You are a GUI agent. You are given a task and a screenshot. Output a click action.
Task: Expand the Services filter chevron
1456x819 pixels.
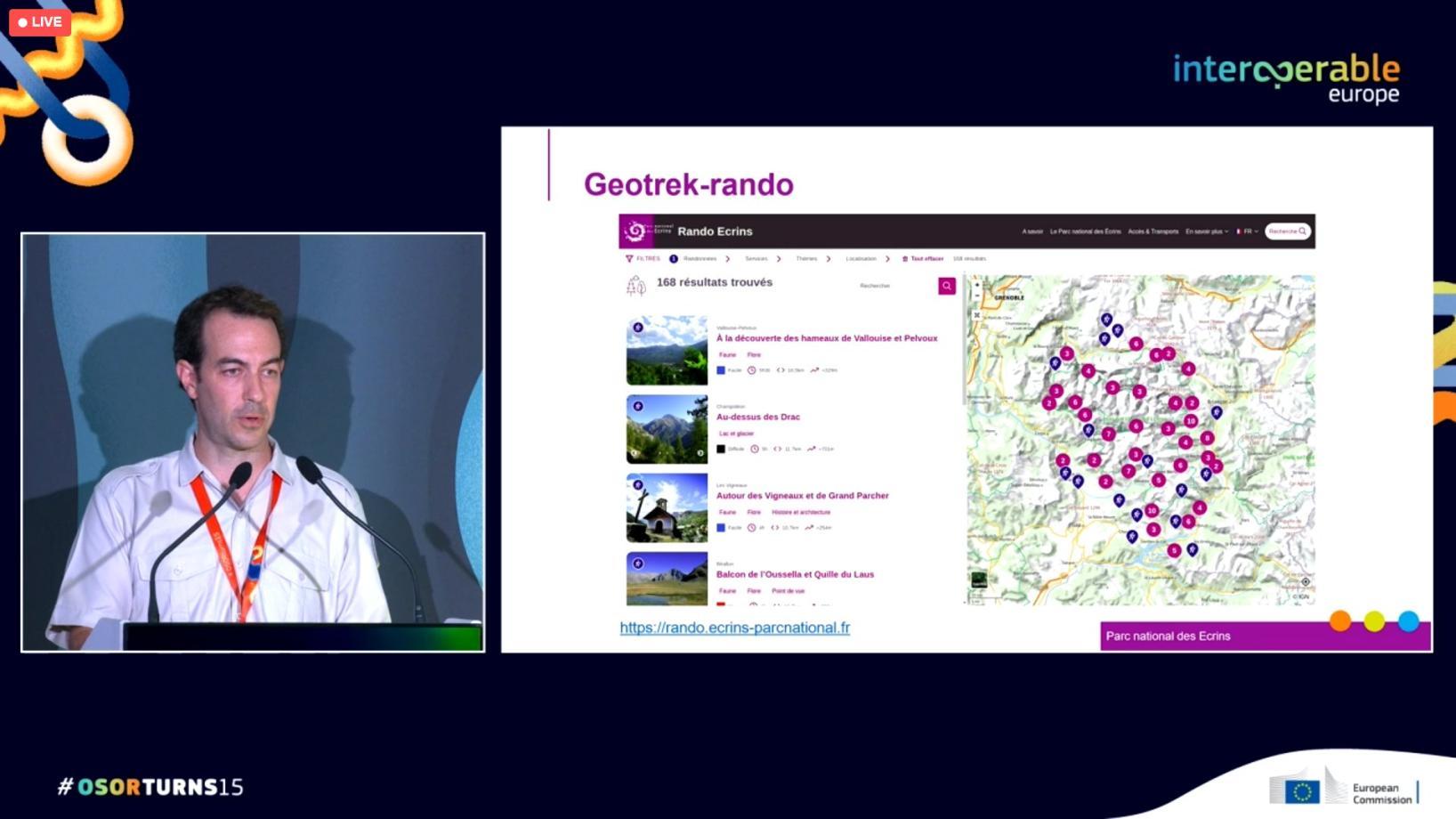779,259
